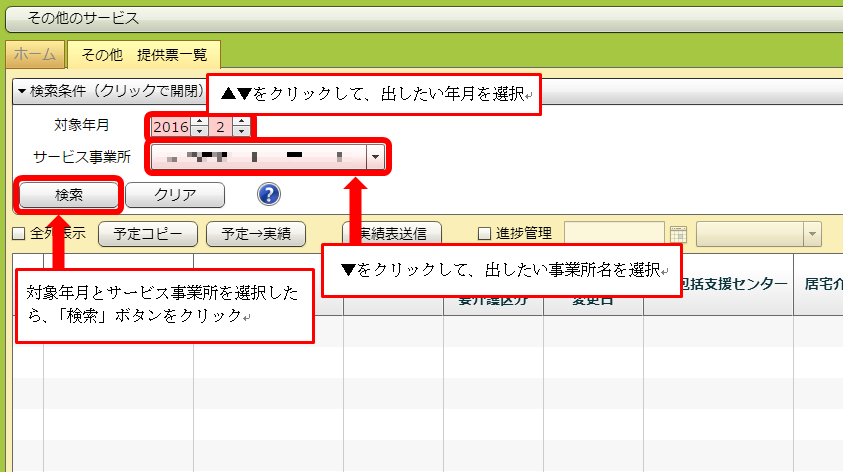This screenshot has width=843, height=472.
Task: Click the 進捗管理 date input field
Action: [x=614, y=234]
